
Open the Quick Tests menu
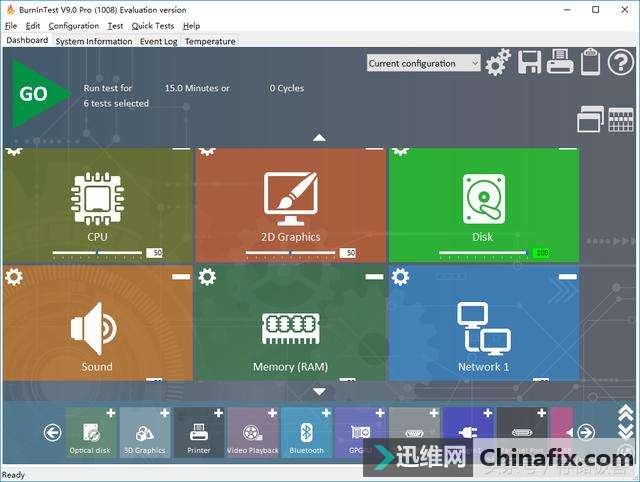pyautogui.click(x=153, y=26)
